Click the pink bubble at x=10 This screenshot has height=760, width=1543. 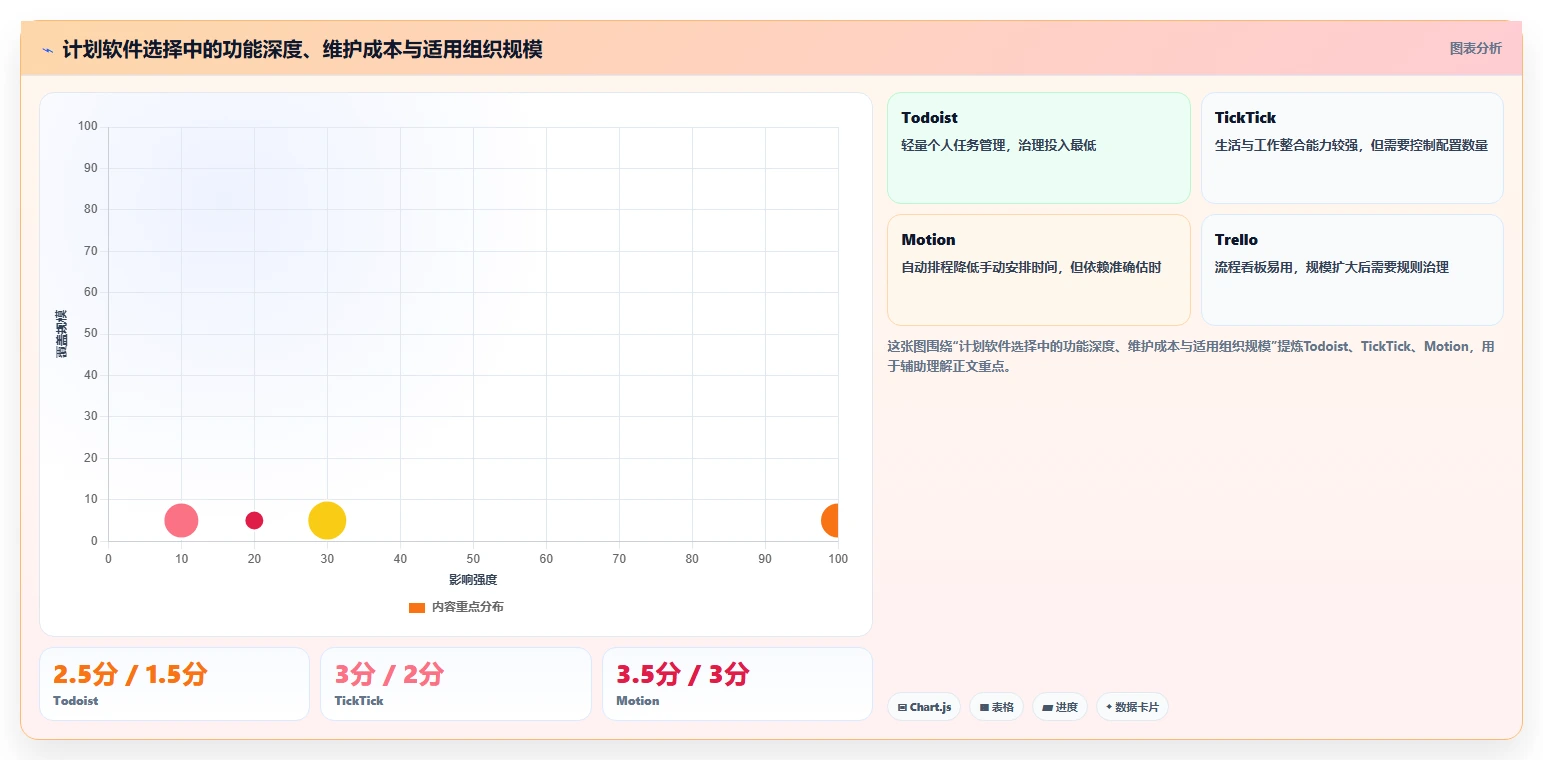181,520
